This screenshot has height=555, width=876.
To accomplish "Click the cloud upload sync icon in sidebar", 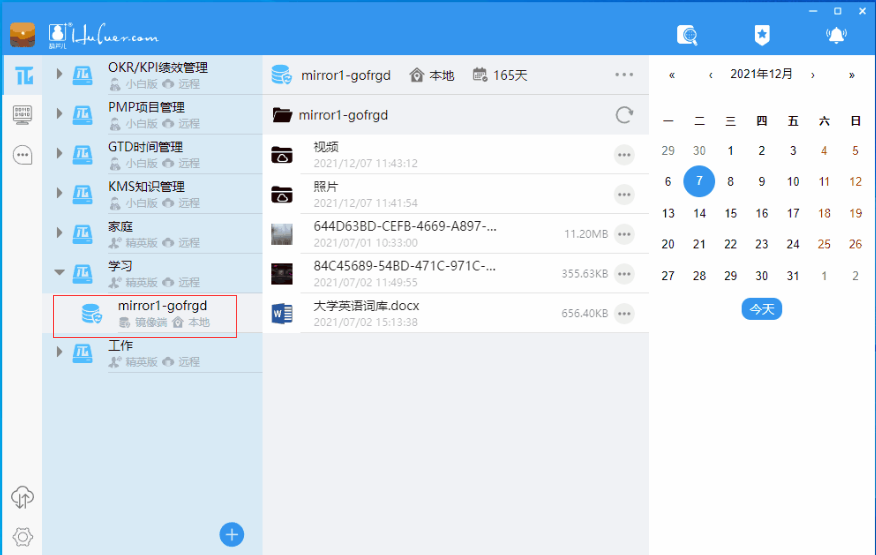I will click(22, 497).
